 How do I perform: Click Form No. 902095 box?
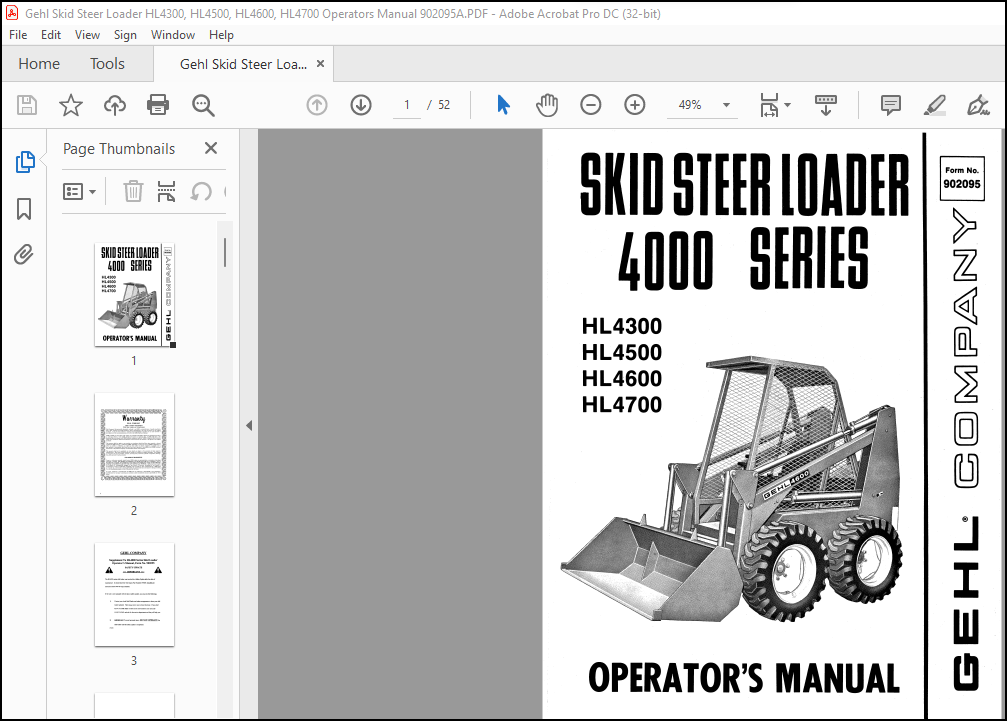(962, 178)
